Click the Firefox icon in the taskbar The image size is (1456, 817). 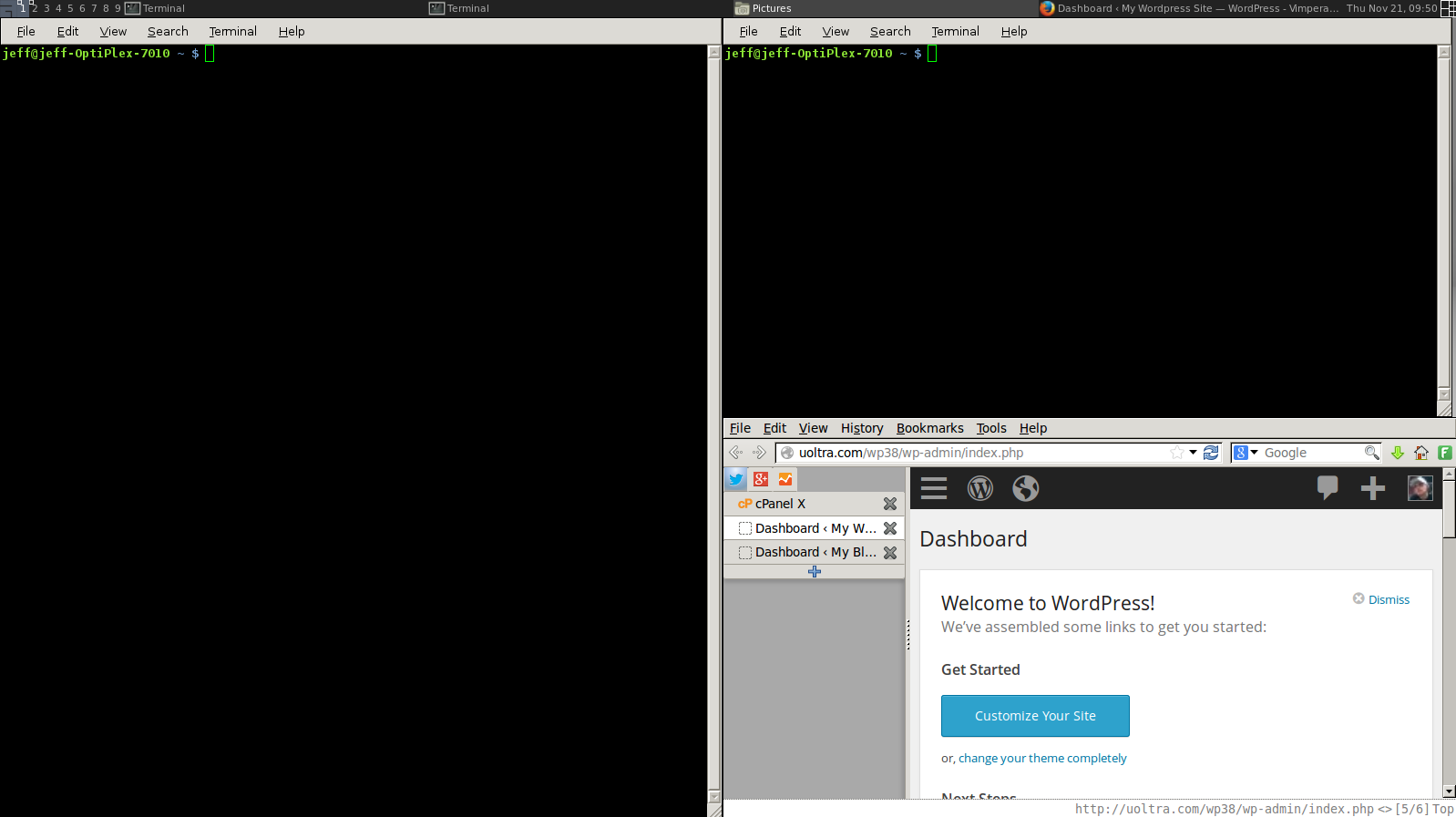[1048, 8]
